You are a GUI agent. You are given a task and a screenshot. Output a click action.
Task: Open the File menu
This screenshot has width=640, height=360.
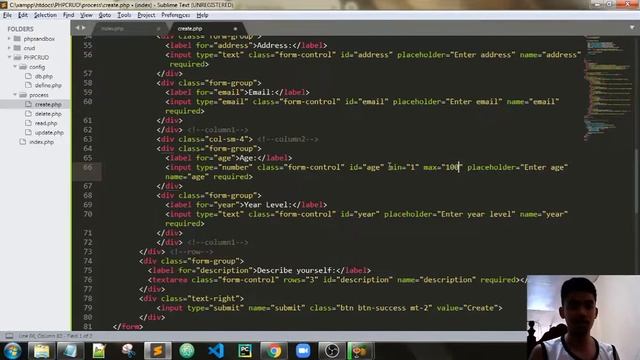(x=7, y=15)
